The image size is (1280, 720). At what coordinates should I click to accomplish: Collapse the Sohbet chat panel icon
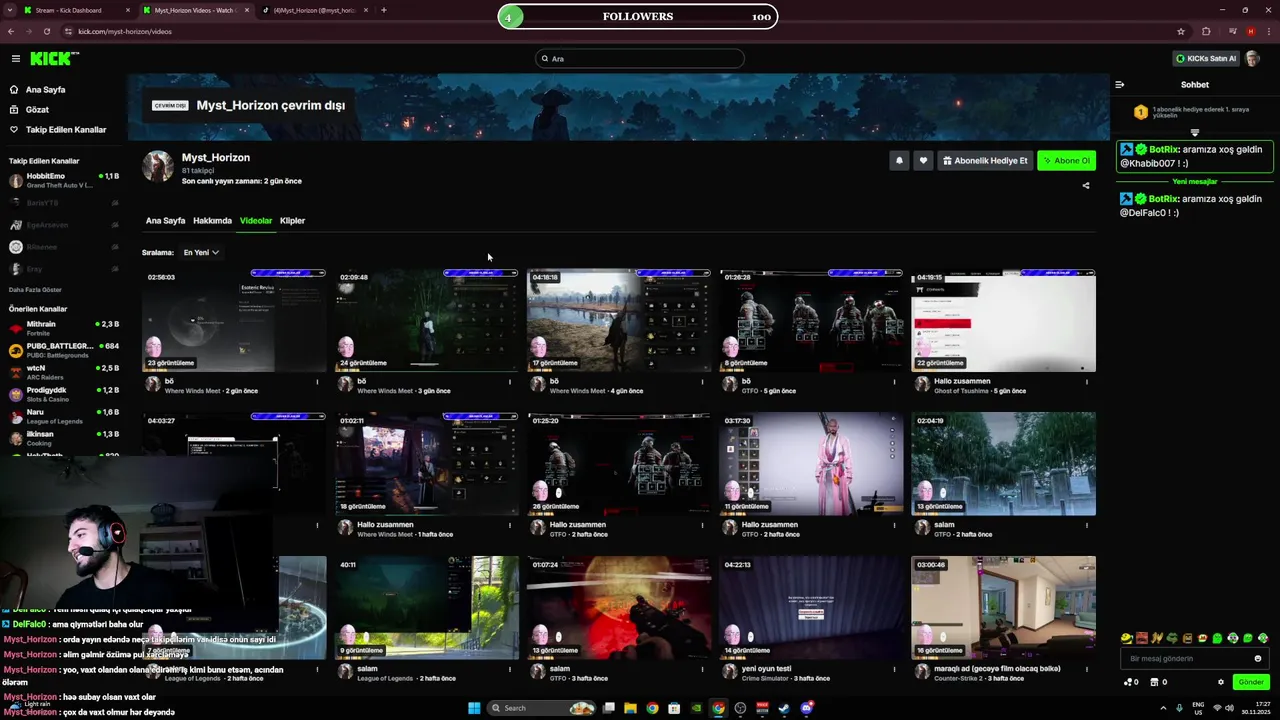click(1120, 85)
